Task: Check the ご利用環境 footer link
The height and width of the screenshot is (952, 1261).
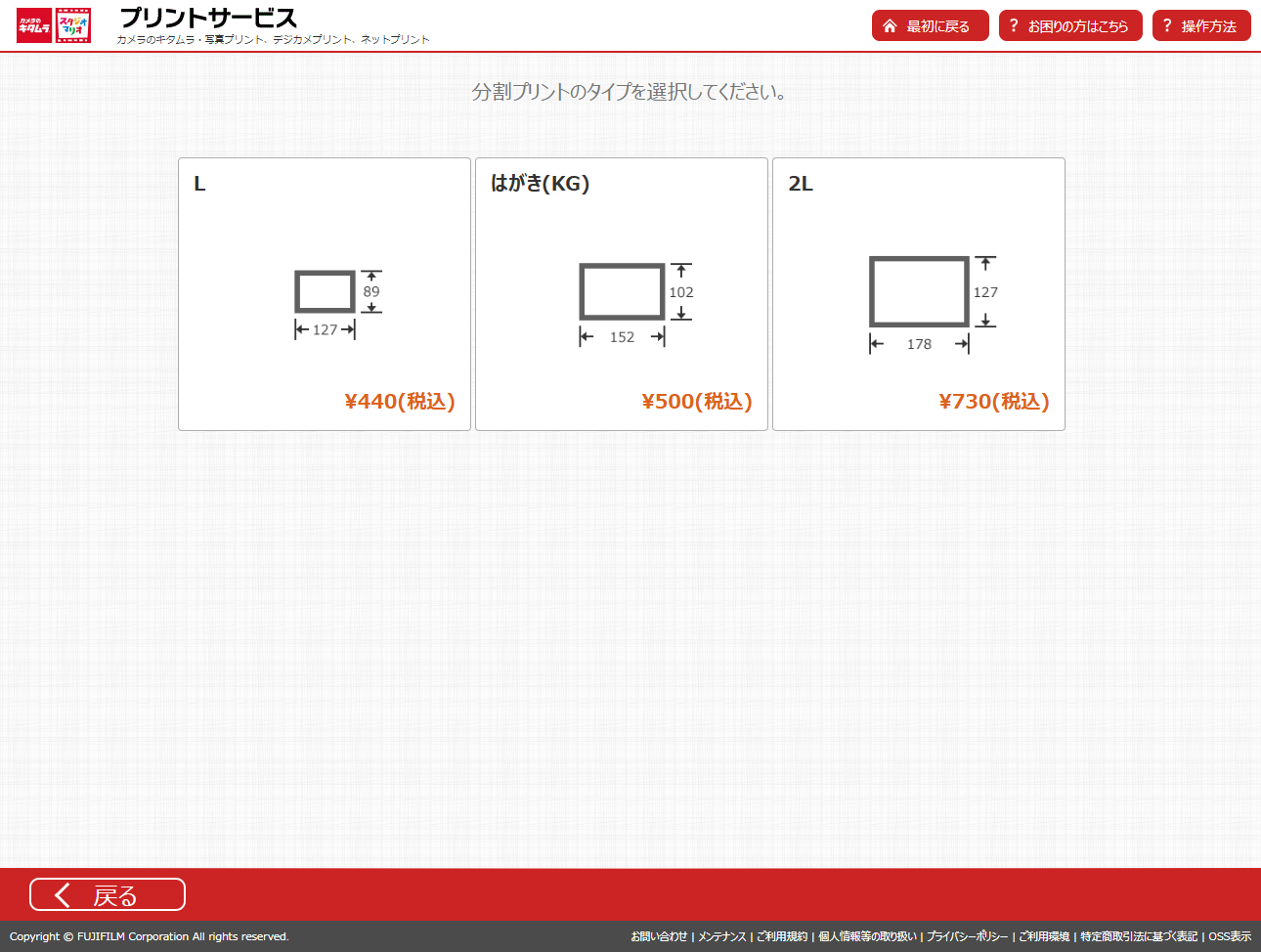Action: pyautogui.click(x=1044, y=936)
